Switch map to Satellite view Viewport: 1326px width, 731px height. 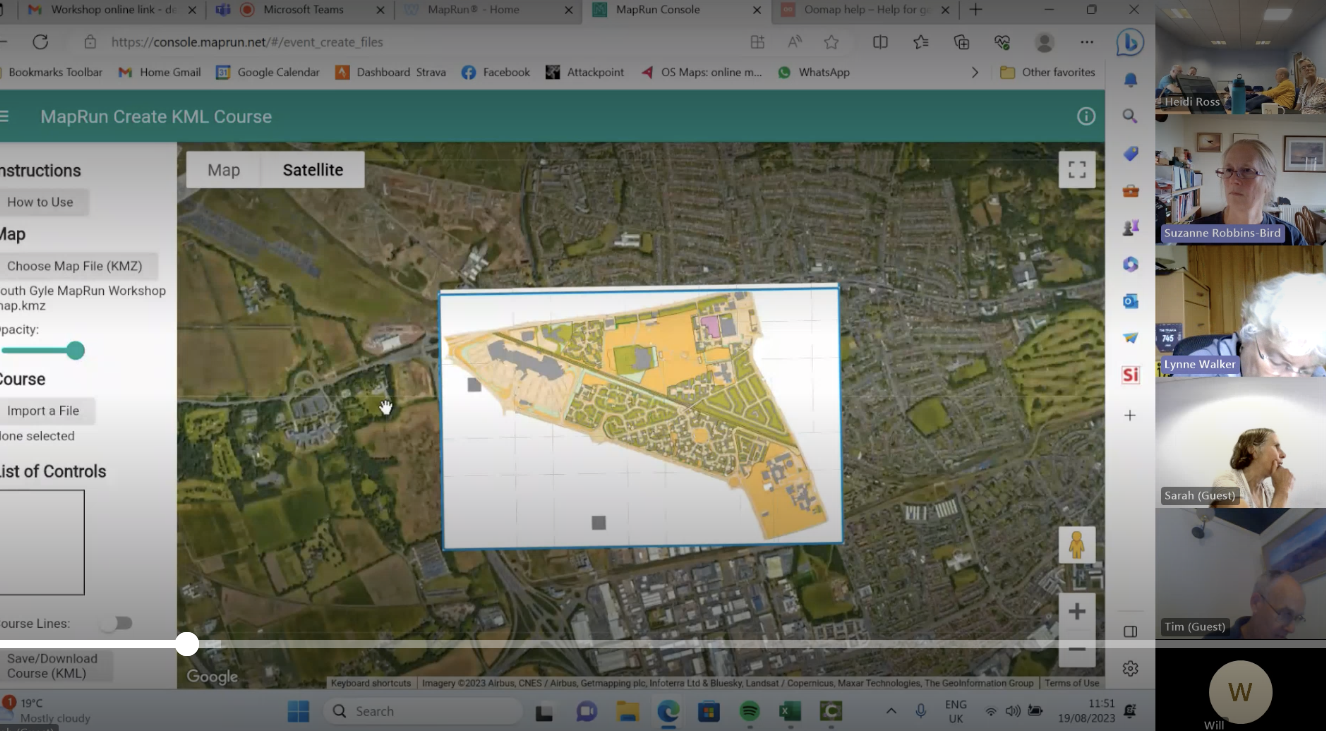(312, 170)
